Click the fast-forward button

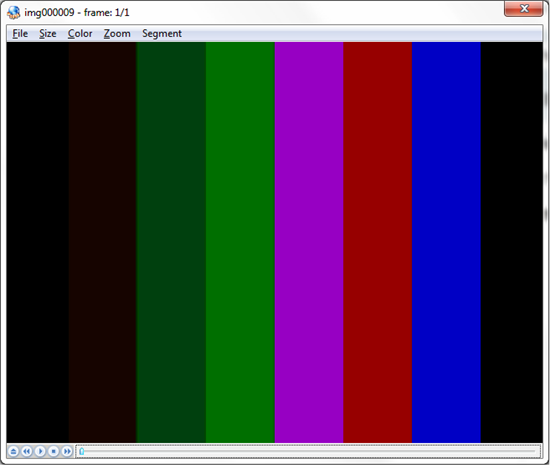(67, 451)
